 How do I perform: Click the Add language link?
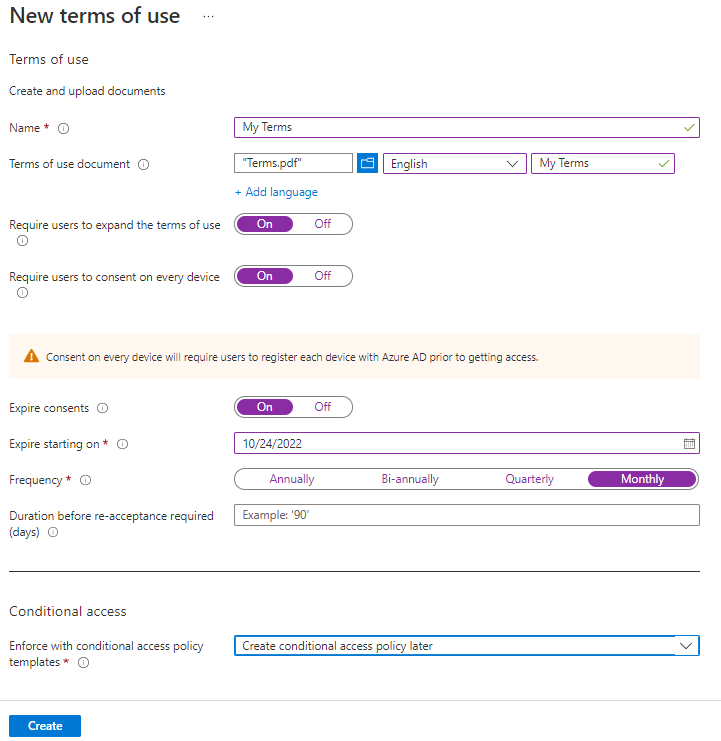[276, 192]
